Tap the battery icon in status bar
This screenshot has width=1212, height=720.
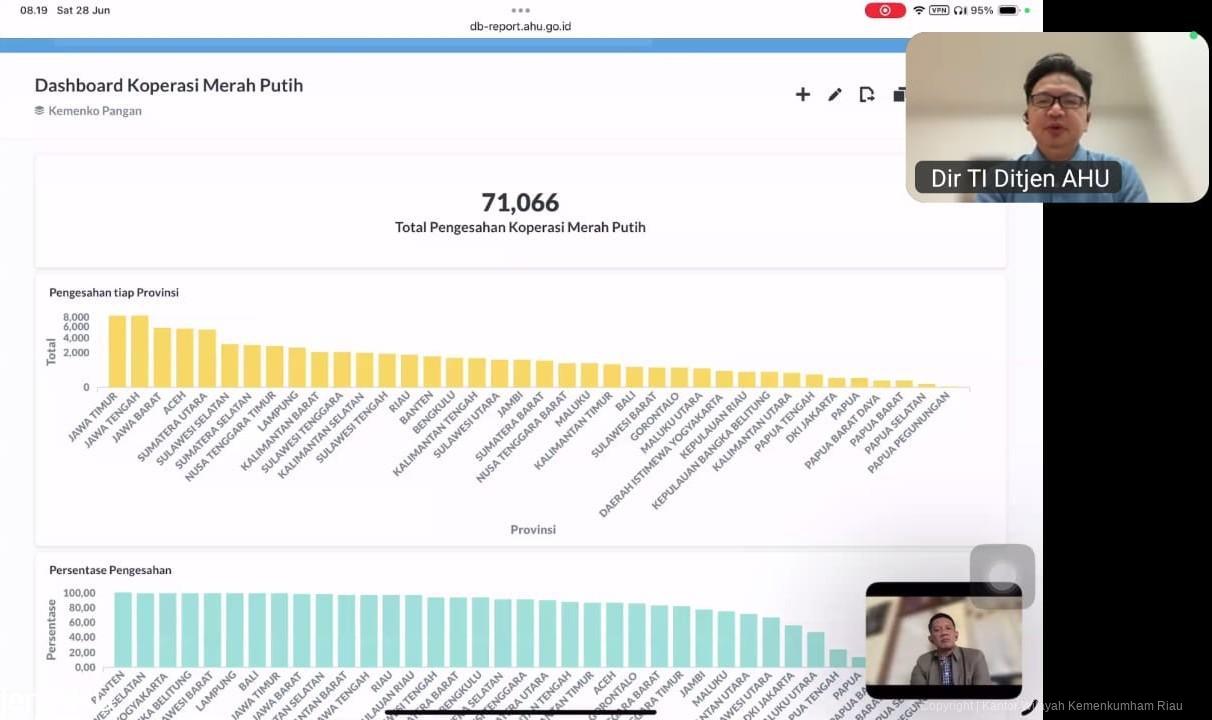click(1008, 10)
